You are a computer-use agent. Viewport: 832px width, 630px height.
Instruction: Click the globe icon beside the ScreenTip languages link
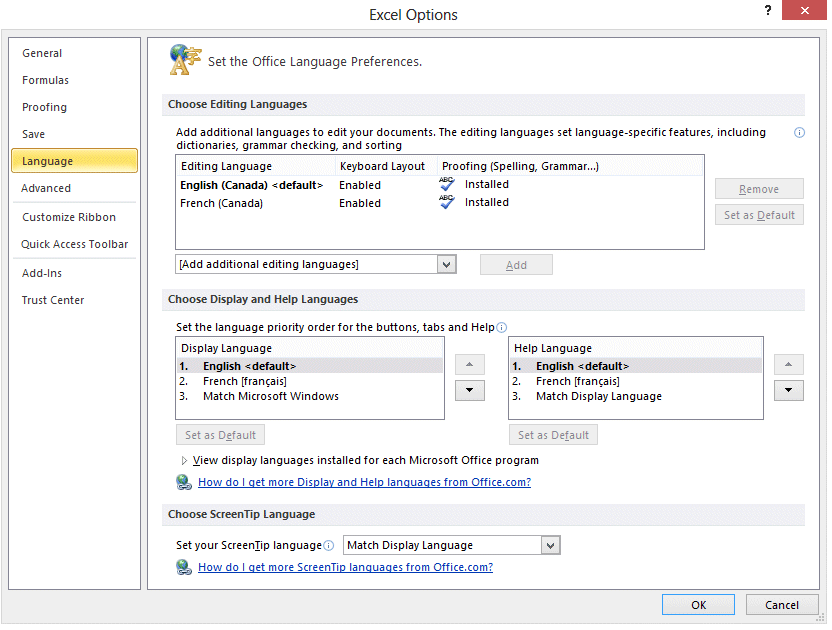tap(185, 567)
